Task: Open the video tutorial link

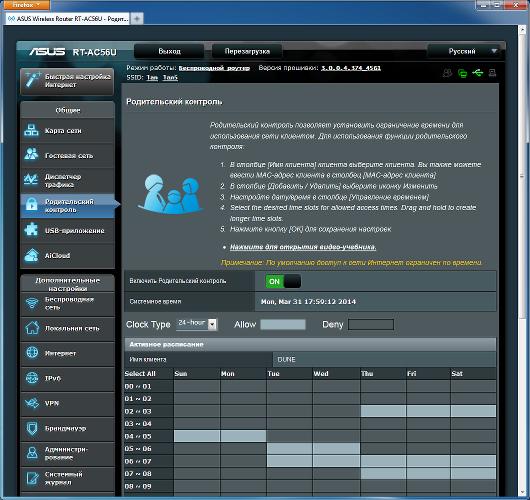Action: [303, 247]
